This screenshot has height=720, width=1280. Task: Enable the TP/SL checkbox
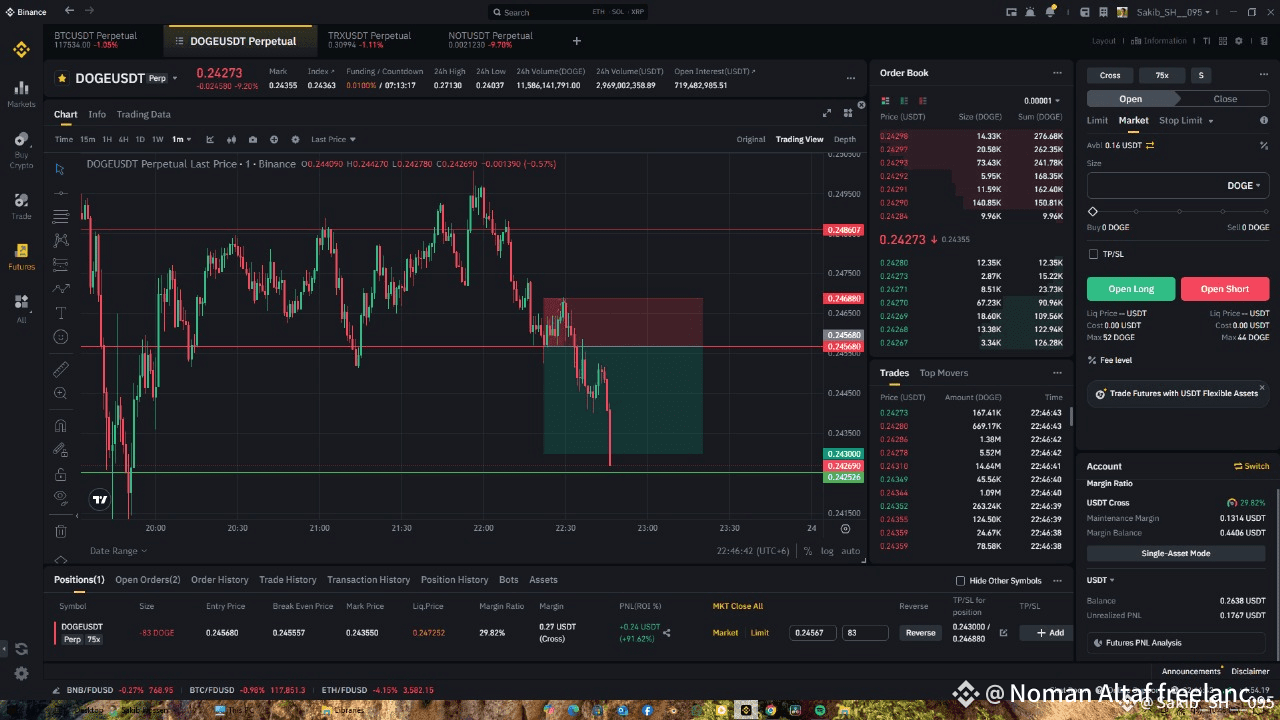coord(1093,254)
